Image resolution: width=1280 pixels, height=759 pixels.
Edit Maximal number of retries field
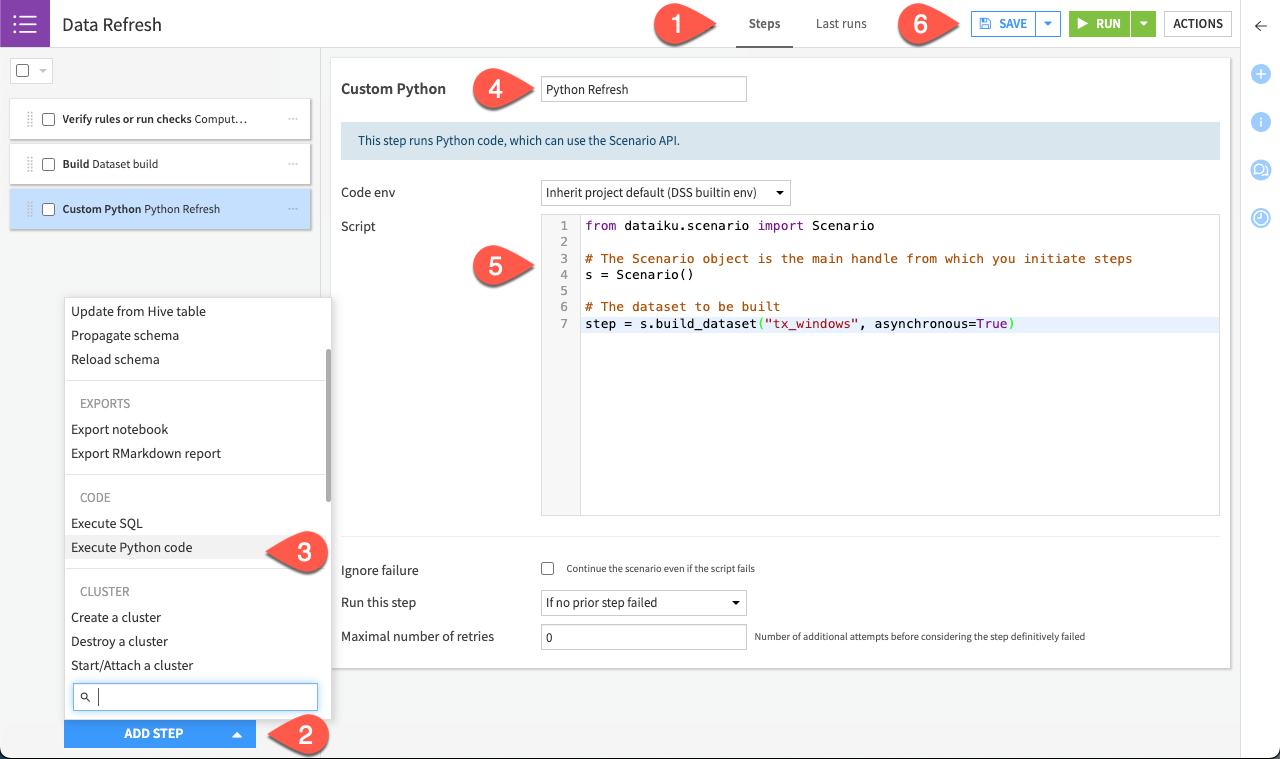coord(644,636)
